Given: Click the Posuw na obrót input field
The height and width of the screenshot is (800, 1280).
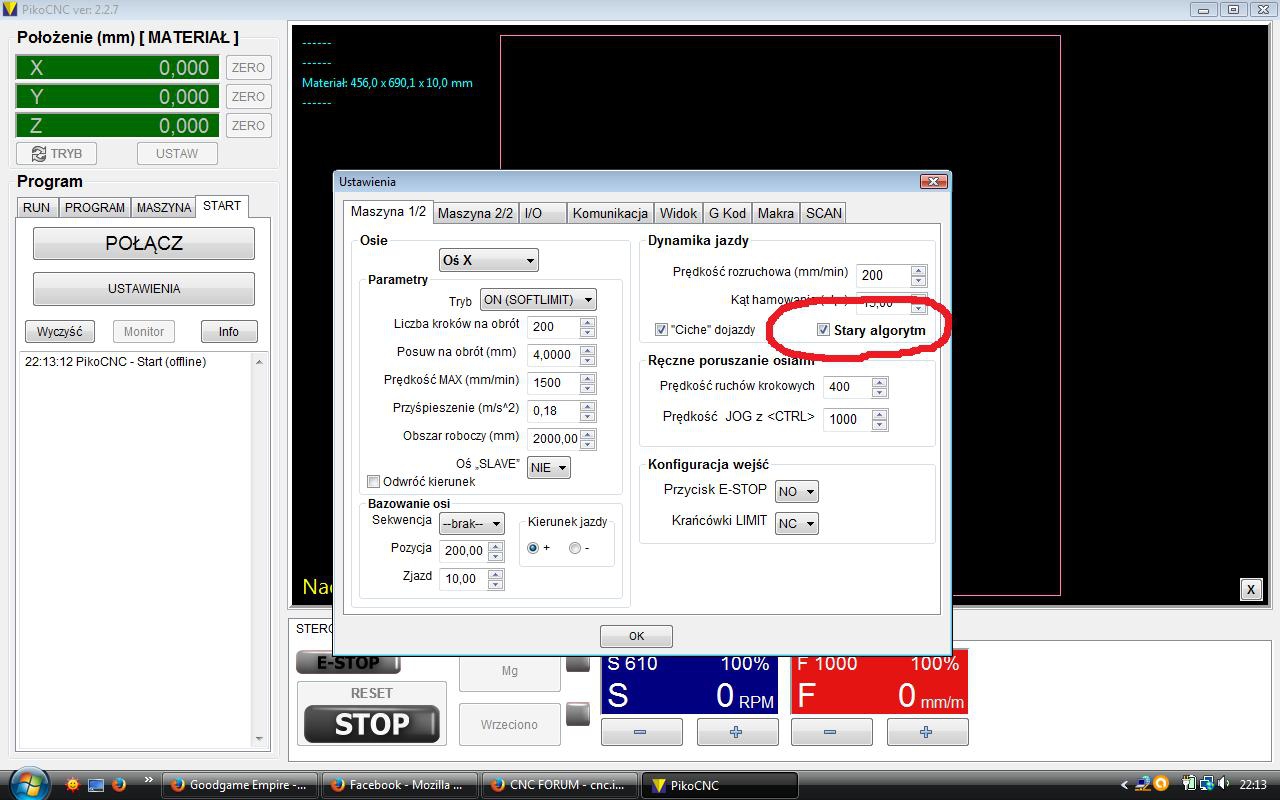Looking at the screenshot, I should 555,354.
